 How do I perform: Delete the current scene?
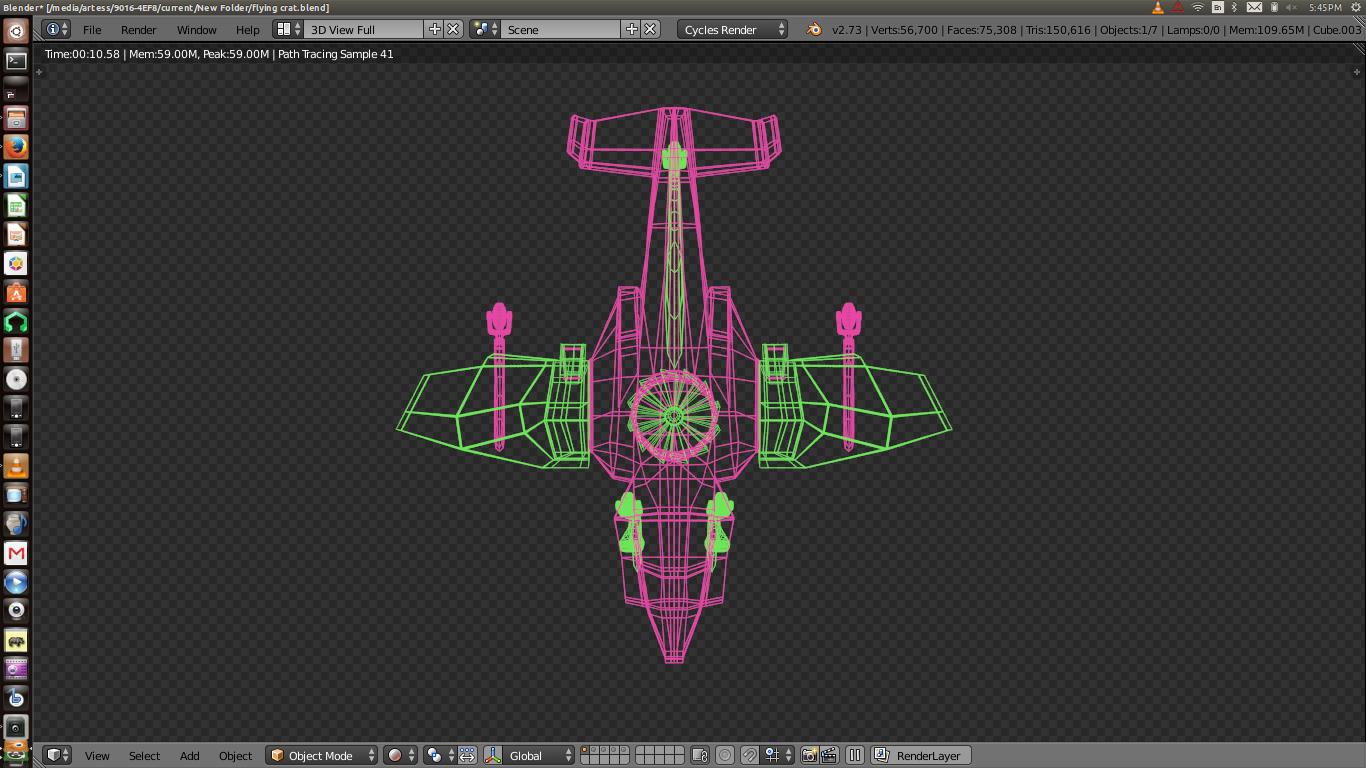[650, 30]
